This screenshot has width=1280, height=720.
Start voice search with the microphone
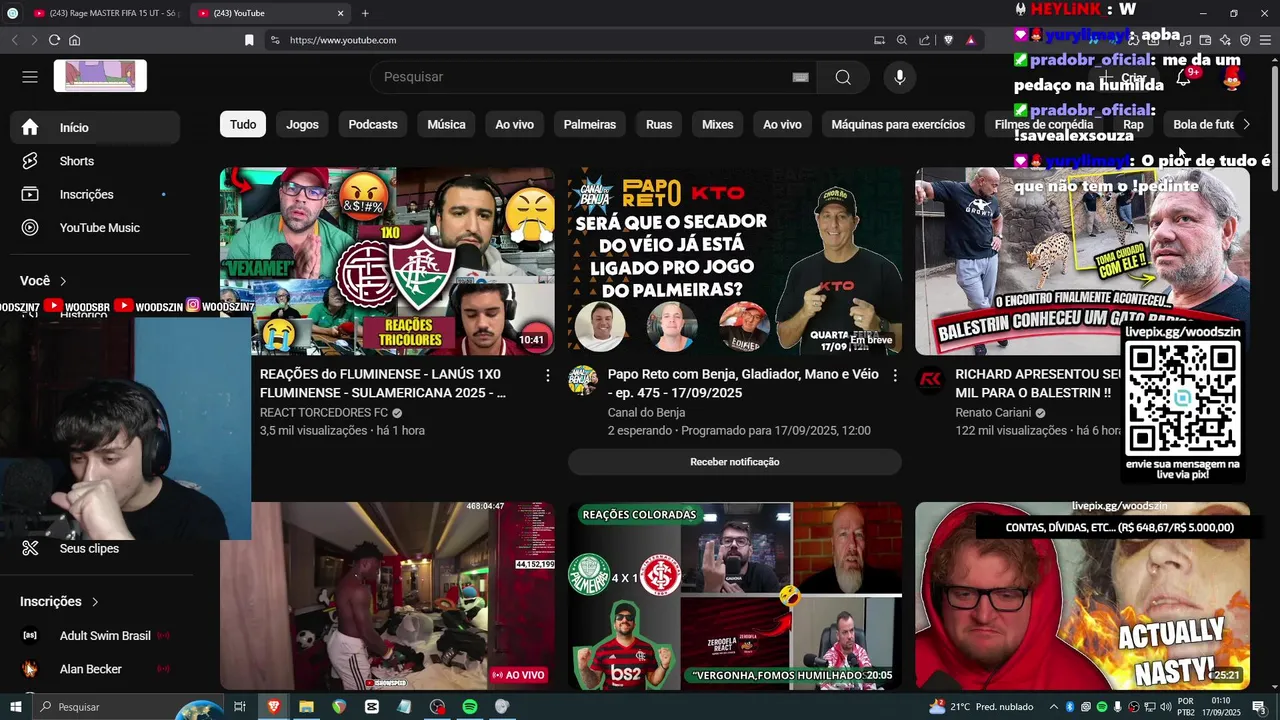(900, 77)
